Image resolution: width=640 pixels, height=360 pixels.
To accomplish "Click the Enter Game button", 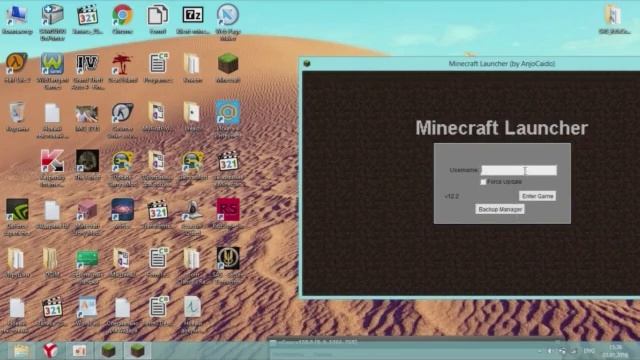I will click(538, 196).
